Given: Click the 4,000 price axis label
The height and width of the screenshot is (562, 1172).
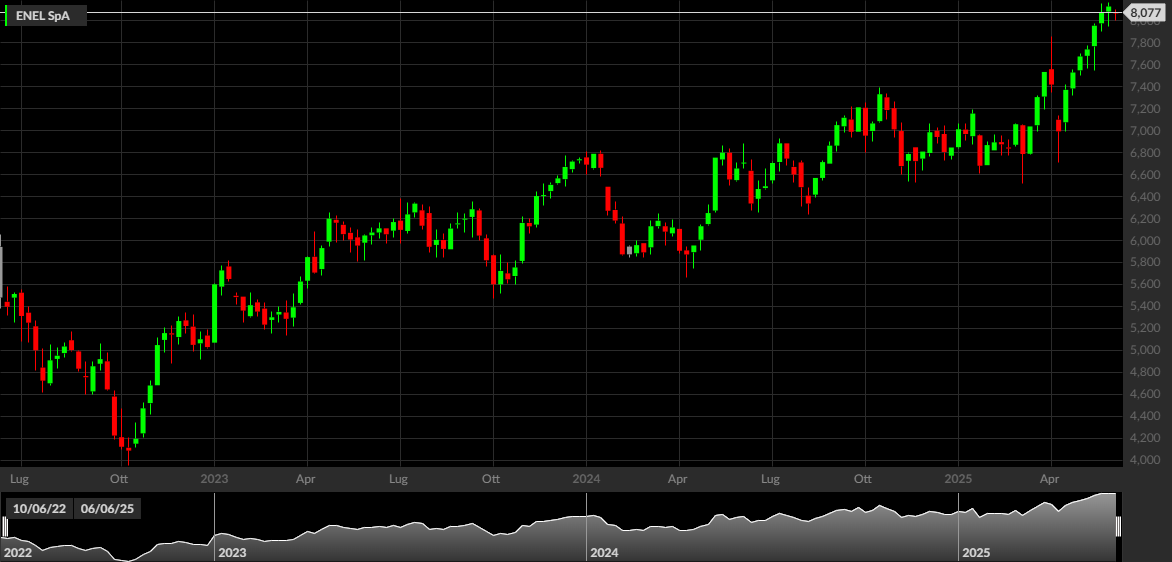Looking at the screenshot, I should [x=1144, y=460].
